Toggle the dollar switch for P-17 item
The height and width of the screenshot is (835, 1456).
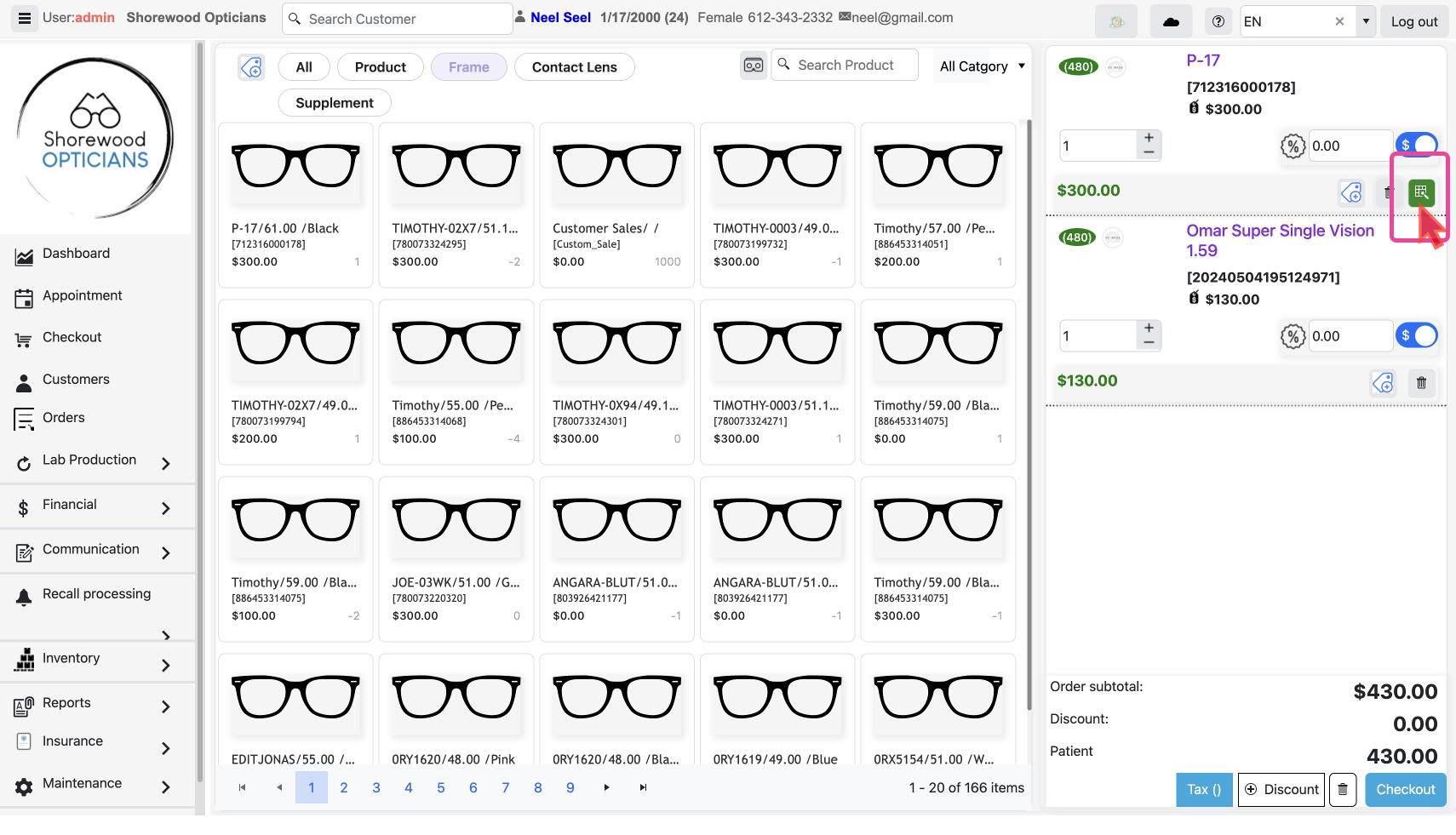tap(1417, 146)
